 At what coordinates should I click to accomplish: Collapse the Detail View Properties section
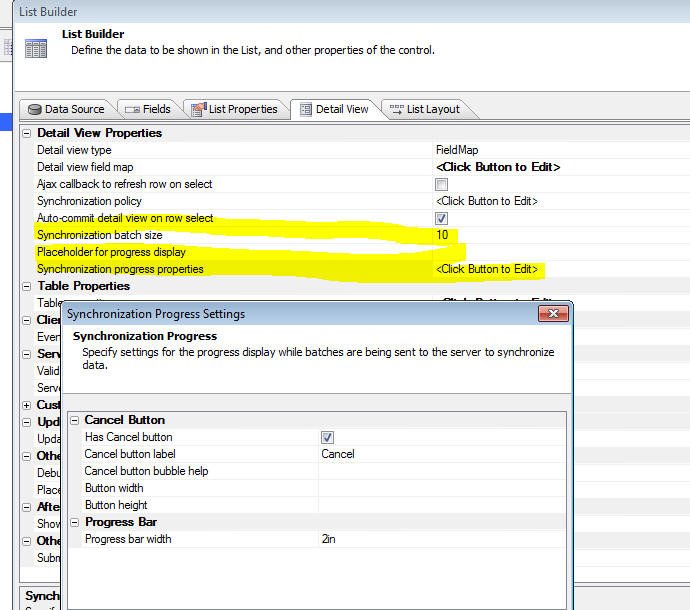coord(27,133)
